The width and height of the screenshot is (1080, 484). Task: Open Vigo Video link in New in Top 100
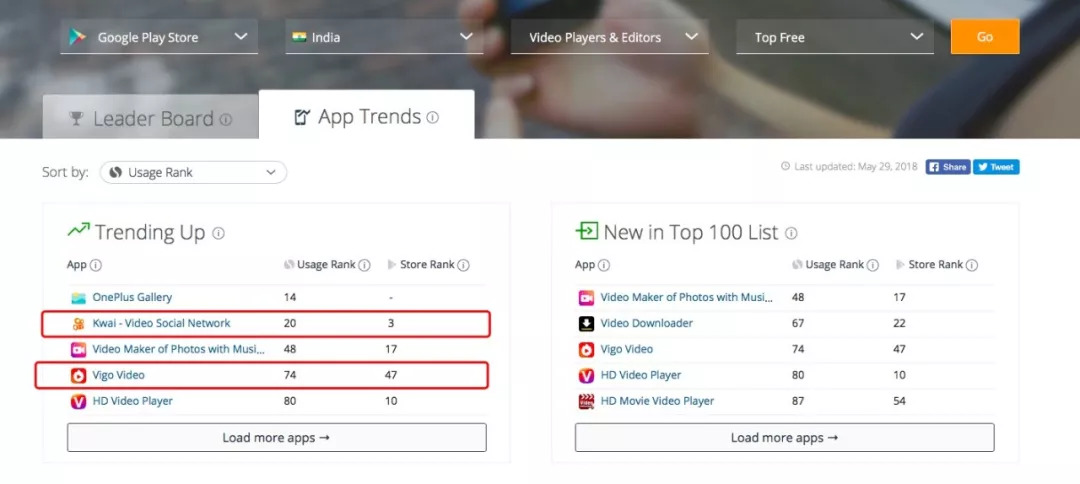pyautogui.click(x=627, y=349)
